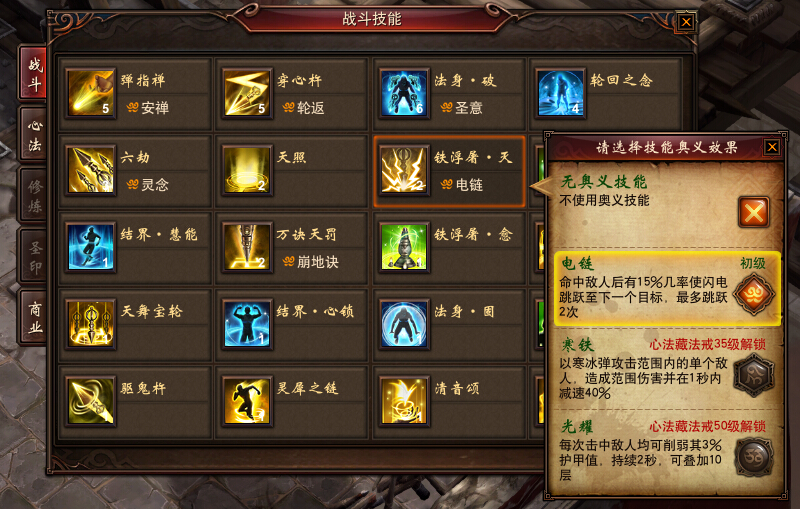Select the 无奥义技能 red X option
Screen dimensions: 800x509
pos(753,212)
